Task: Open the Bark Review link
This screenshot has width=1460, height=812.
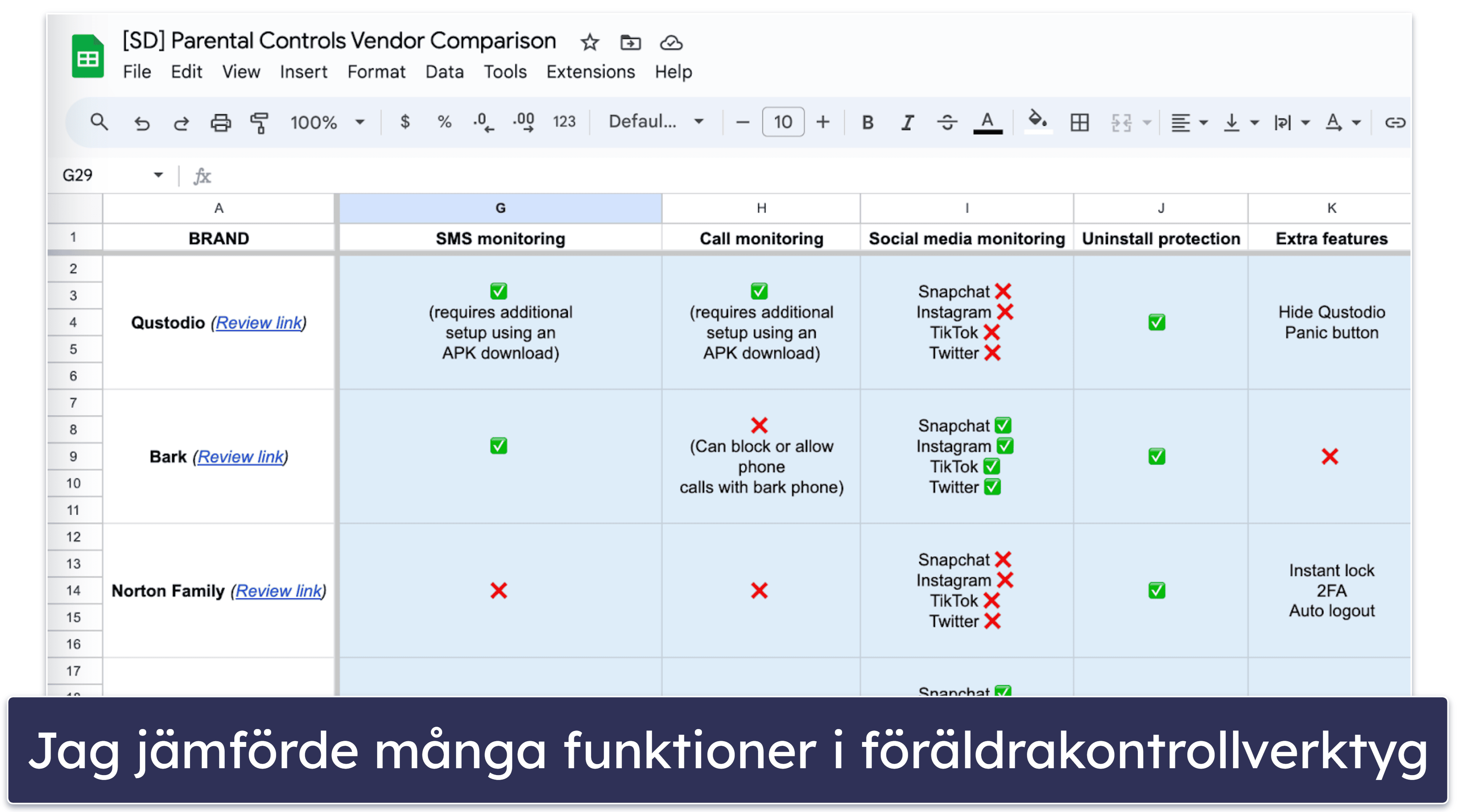Action: point(241,457)
